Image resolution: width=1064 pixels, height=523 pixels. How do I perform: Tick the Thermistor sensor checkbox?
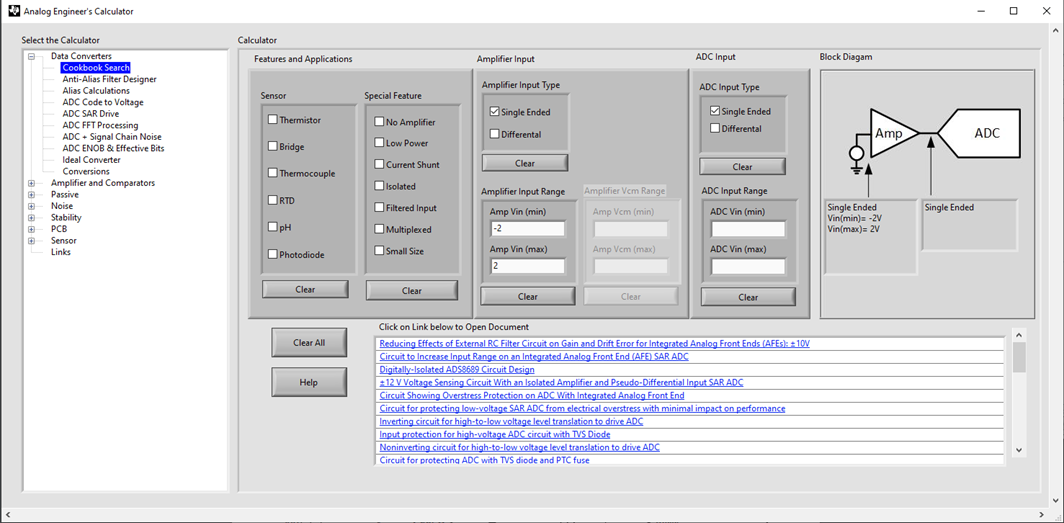[x=273, y=119]
